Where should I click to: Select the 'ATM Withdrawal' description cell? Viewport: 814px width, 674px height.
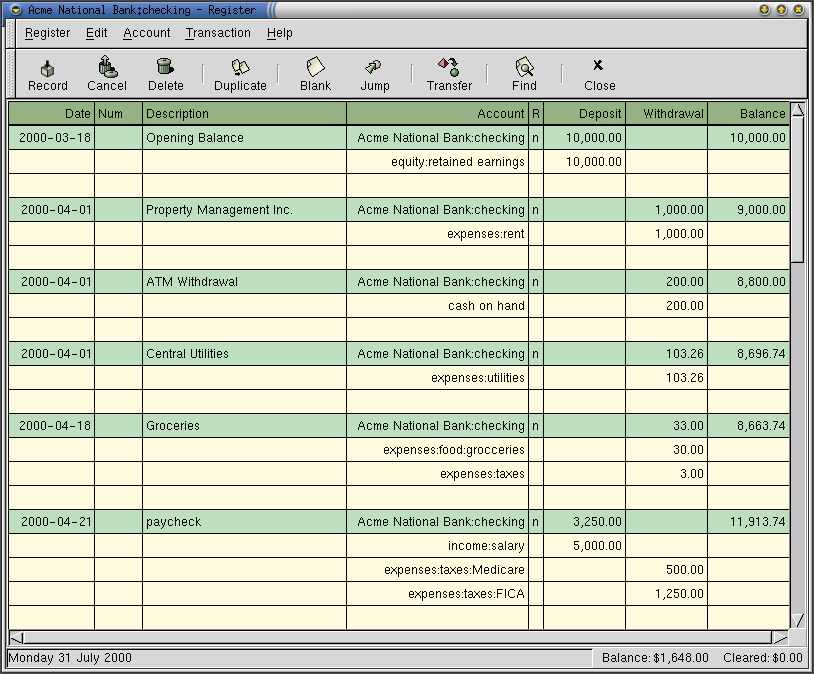pos(244,281)
